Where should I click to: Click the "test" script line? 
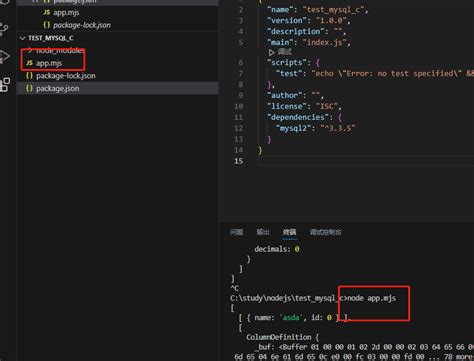click(374, 73)
